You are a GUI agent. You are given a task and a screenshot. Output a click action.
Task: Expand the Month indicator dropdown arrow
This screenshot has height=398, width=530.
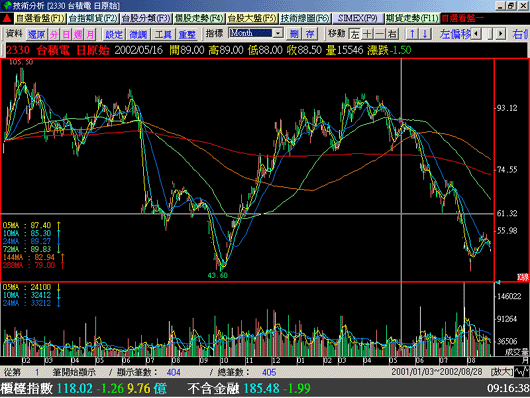pos(278,33)
